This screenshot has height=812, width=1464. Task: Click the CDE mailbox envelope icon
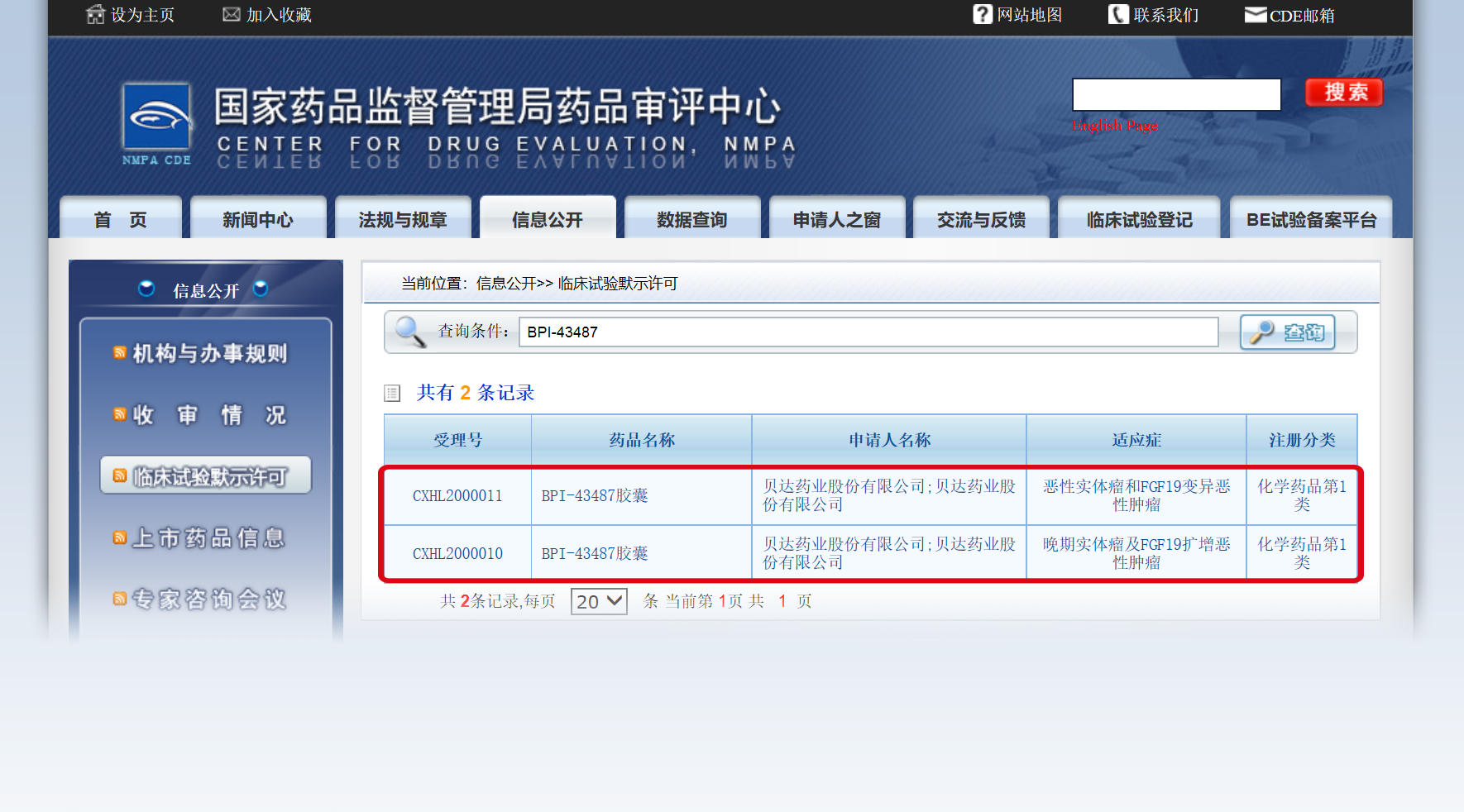[x=1256, y=14]
